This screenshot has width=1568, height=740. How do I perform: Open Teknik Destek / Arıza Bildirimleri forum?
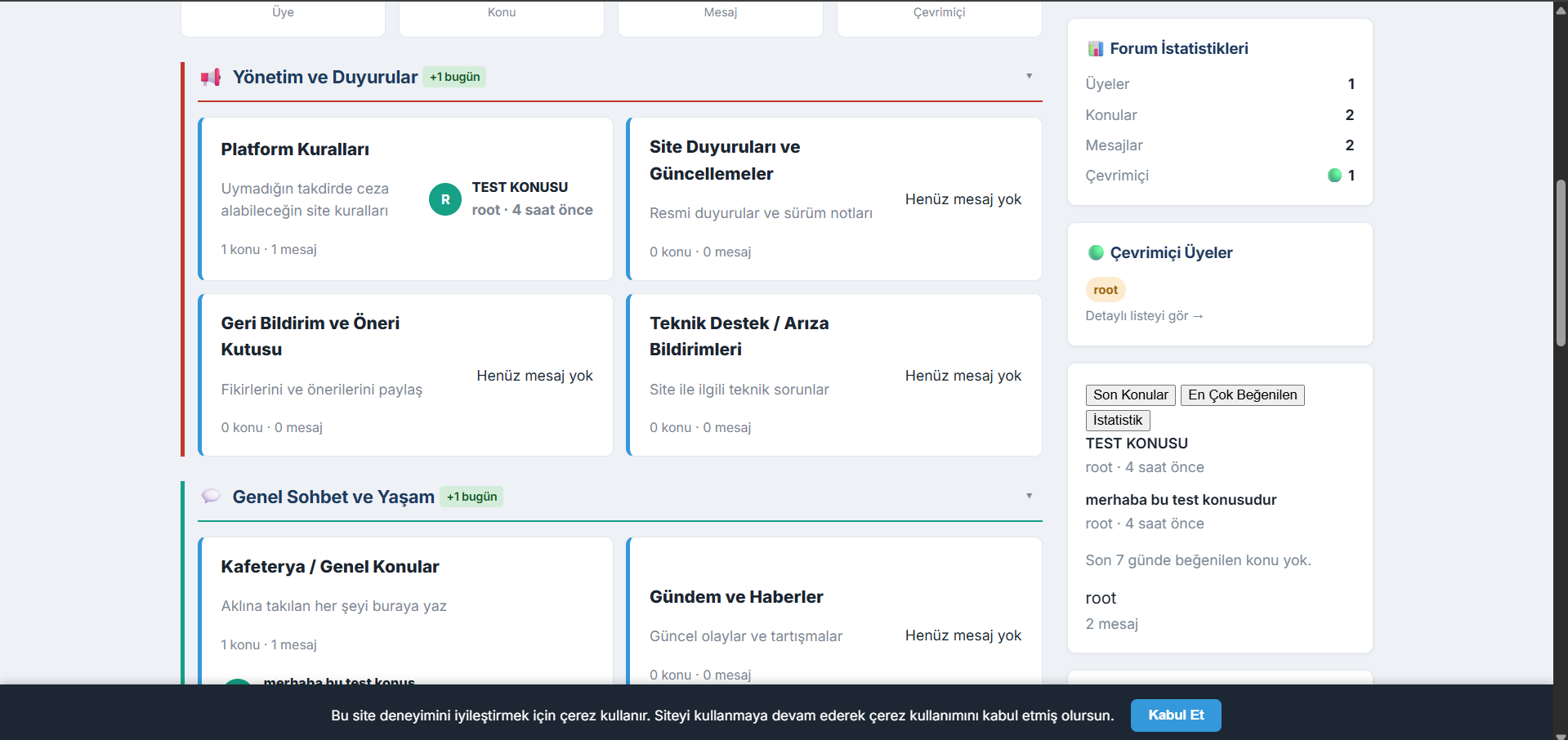tap(739, 336)
